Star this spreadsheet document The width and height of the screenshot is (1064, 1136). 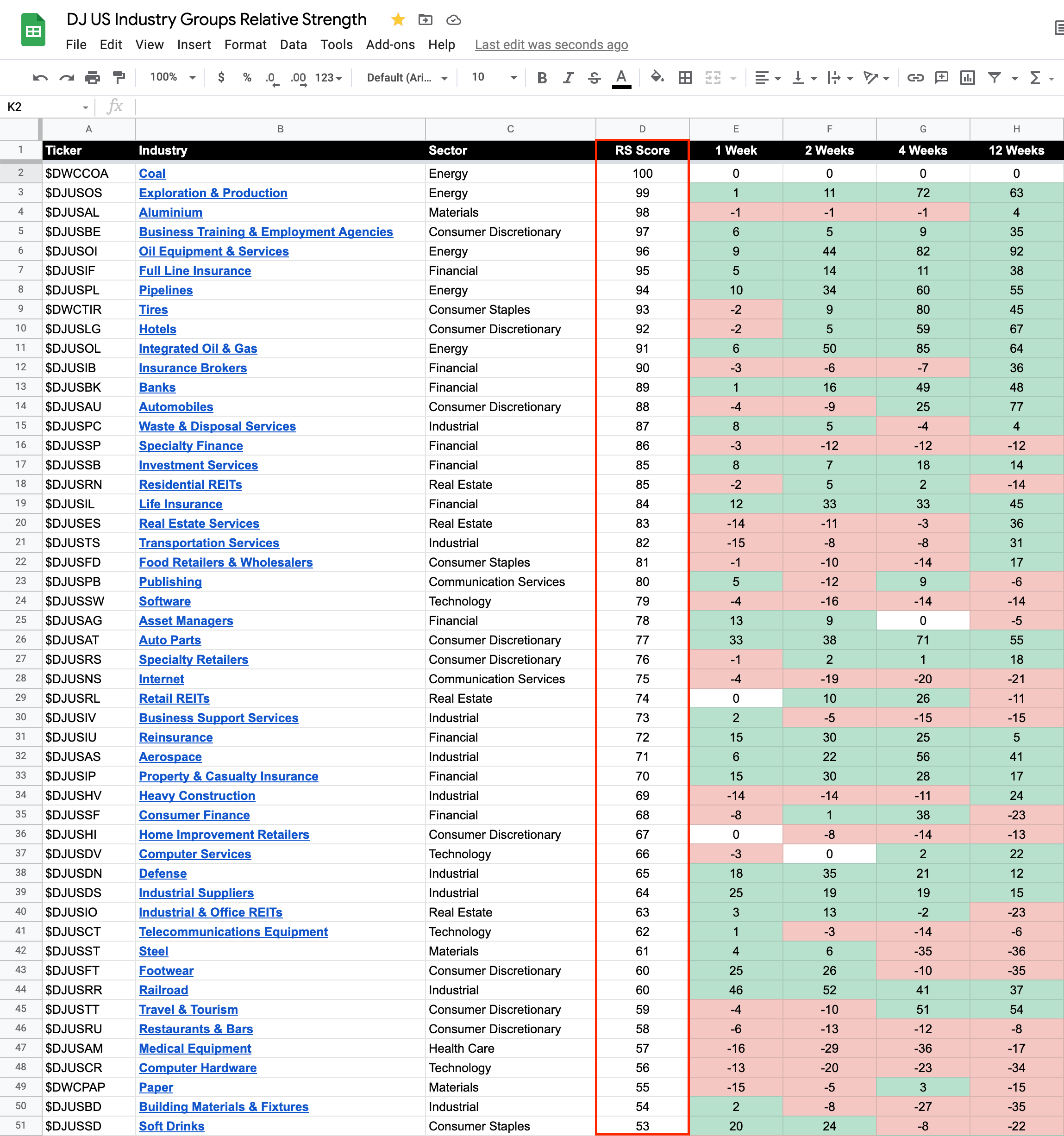tap(398, 20)
